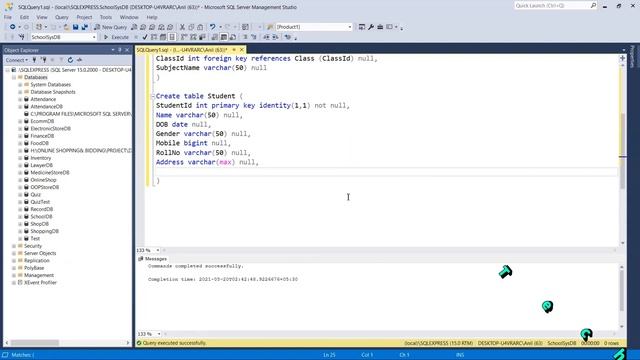Click the Analysis Services MDX Query icon
Viewport: 640px width, 360px height.
pos(143,27)
